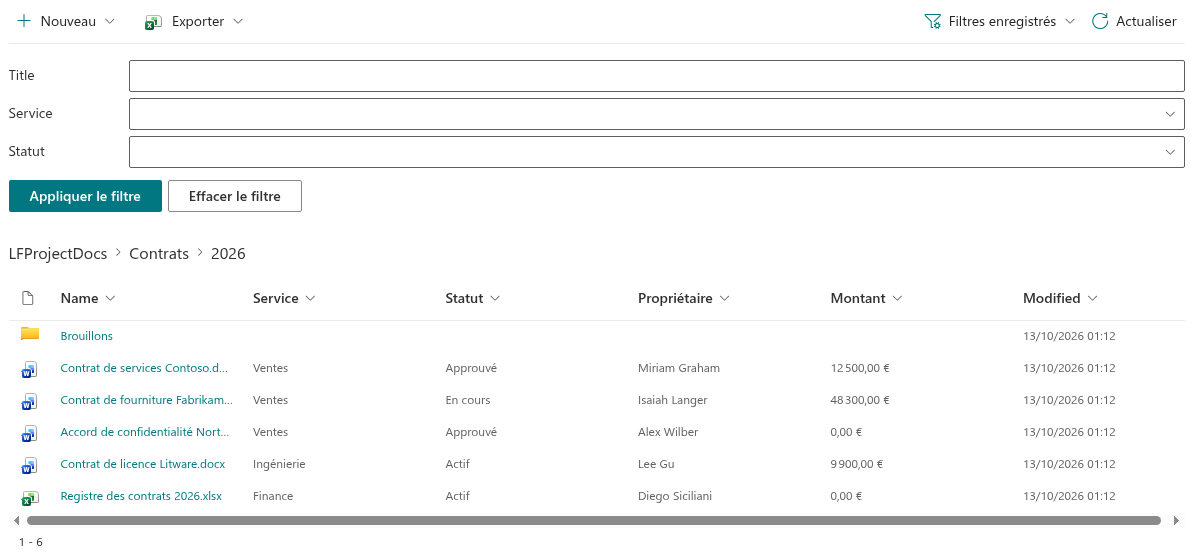Click the file type column header icon
Screen dimensions: 1200x560
(x=28, y=298)
